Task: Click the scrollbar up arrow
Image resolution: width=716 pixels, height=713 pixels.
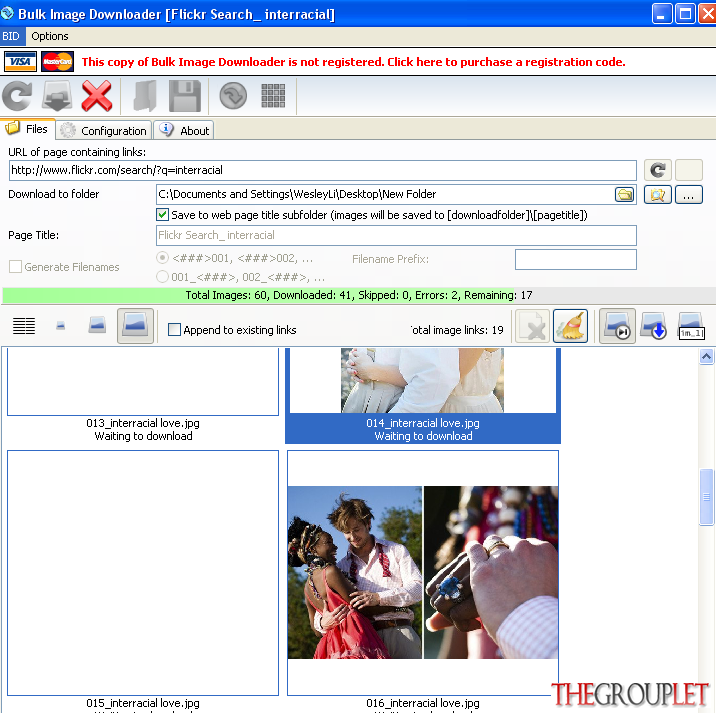Action: pyautogui.click(x=706, y=356)
